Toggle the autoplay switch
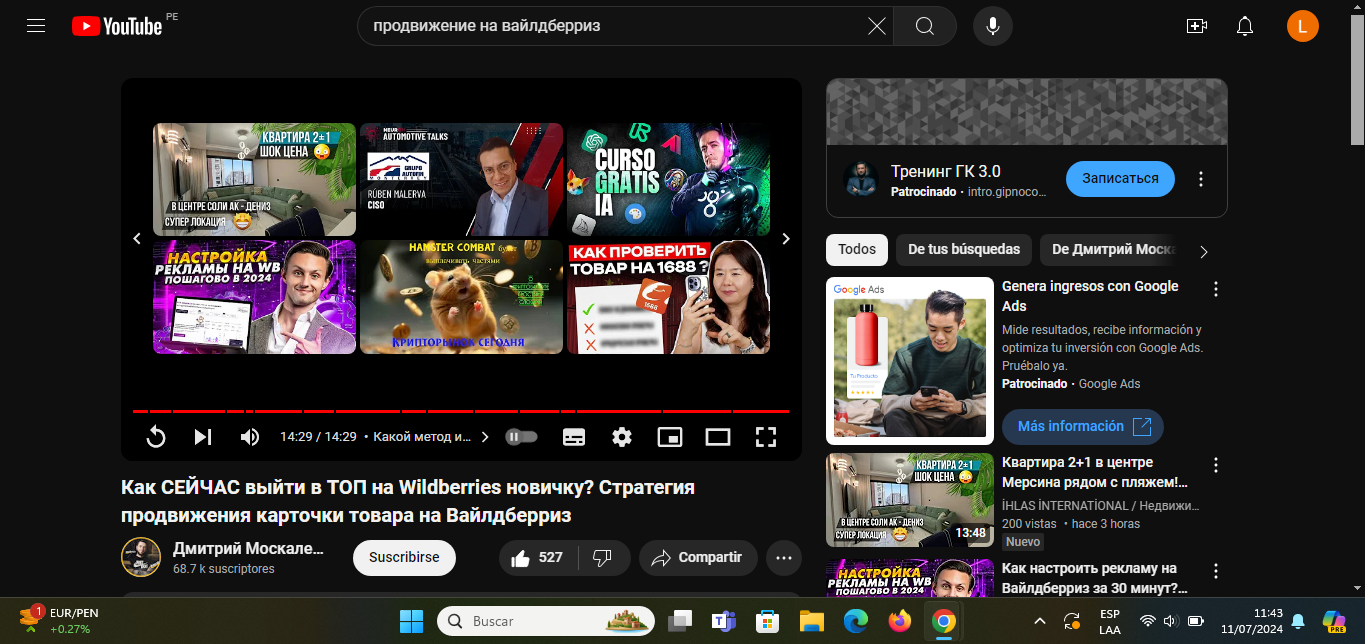Viewport: 1365px width, 644px height. pos(521,437)
